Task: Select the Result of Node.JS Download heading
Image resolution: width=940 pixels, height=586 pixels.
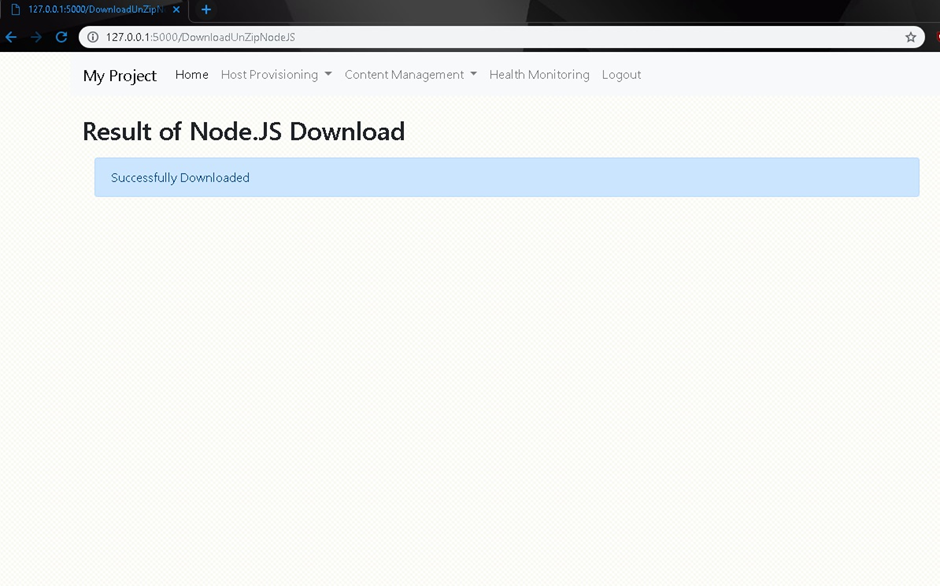Action: point(244,131)
